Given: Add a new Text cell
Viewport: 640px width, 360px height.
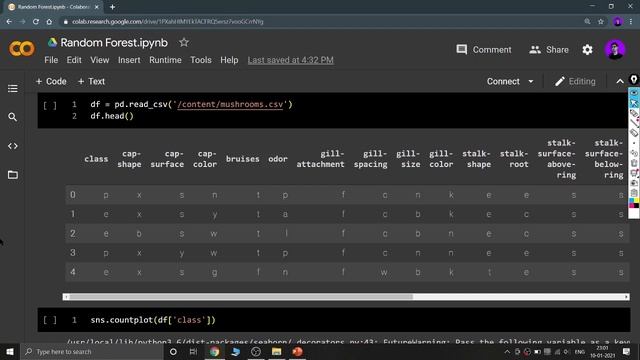Looking at the screenshot, I should (91, 82).
